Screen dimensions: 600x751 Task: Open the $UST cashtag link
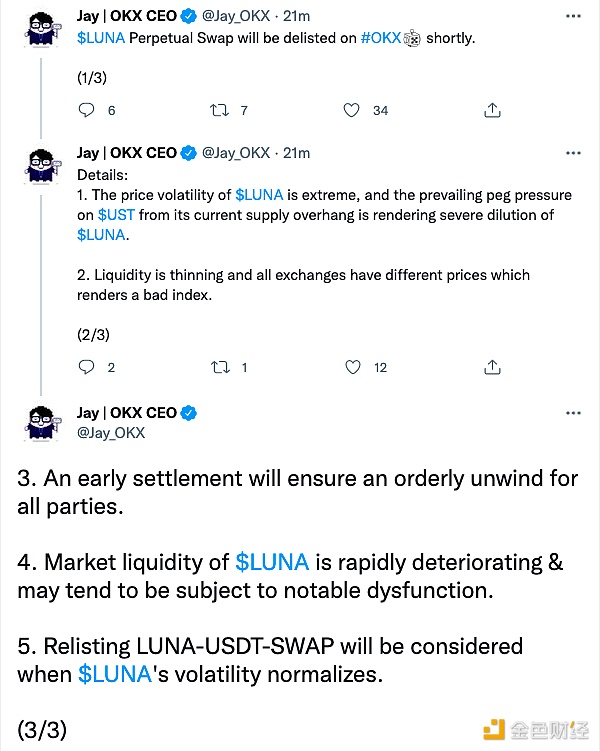pyautogui.click(x=116, y=215)
